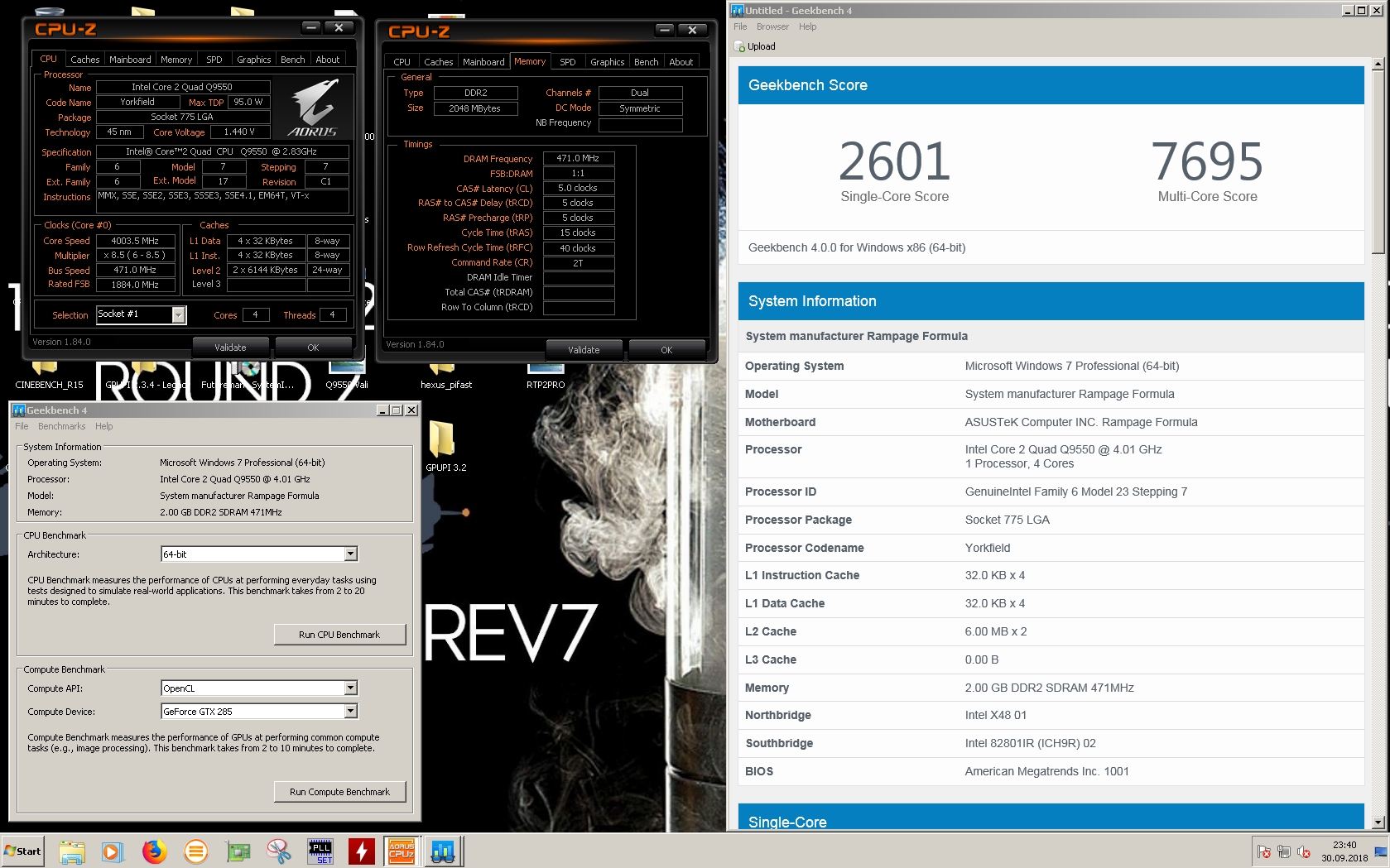Expand the Architecture 64-bit dropdown
The height and width of the screenshot is (868, 1390).
click(x=351, y=554)
